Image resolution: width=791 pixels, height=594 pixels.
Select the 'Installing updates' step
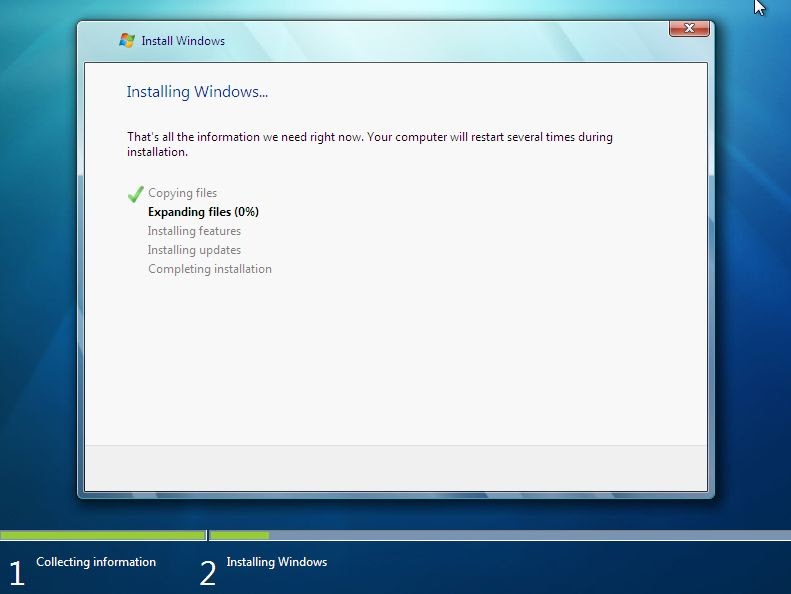click(x=194, y=250)
